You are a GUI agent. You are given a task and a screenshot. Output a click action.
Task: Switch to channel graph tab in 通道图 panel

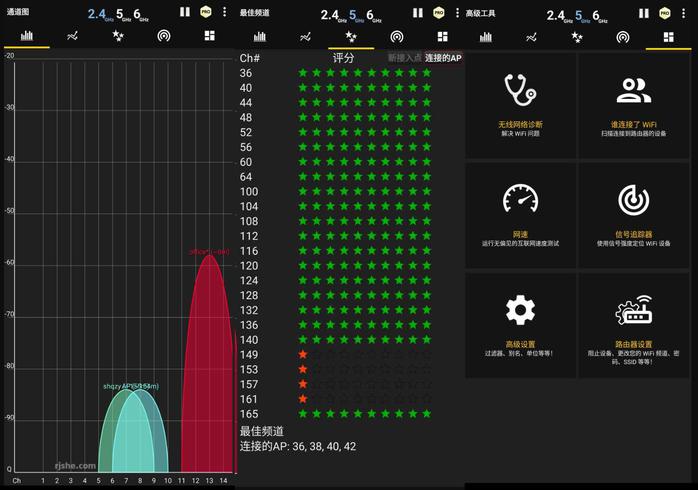27,36
